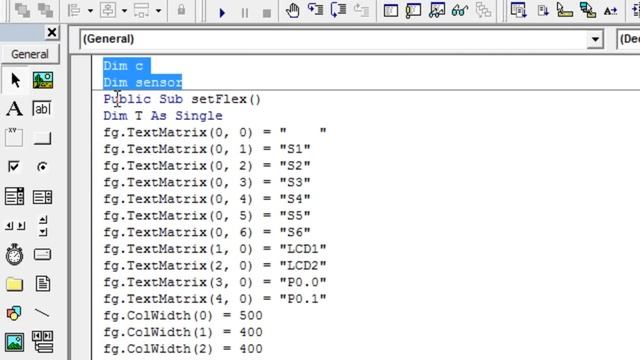This screenshot has height=360, width=640.
Task: Click the 'Public Sub setFlex()' line
Action: coord(182,99)
